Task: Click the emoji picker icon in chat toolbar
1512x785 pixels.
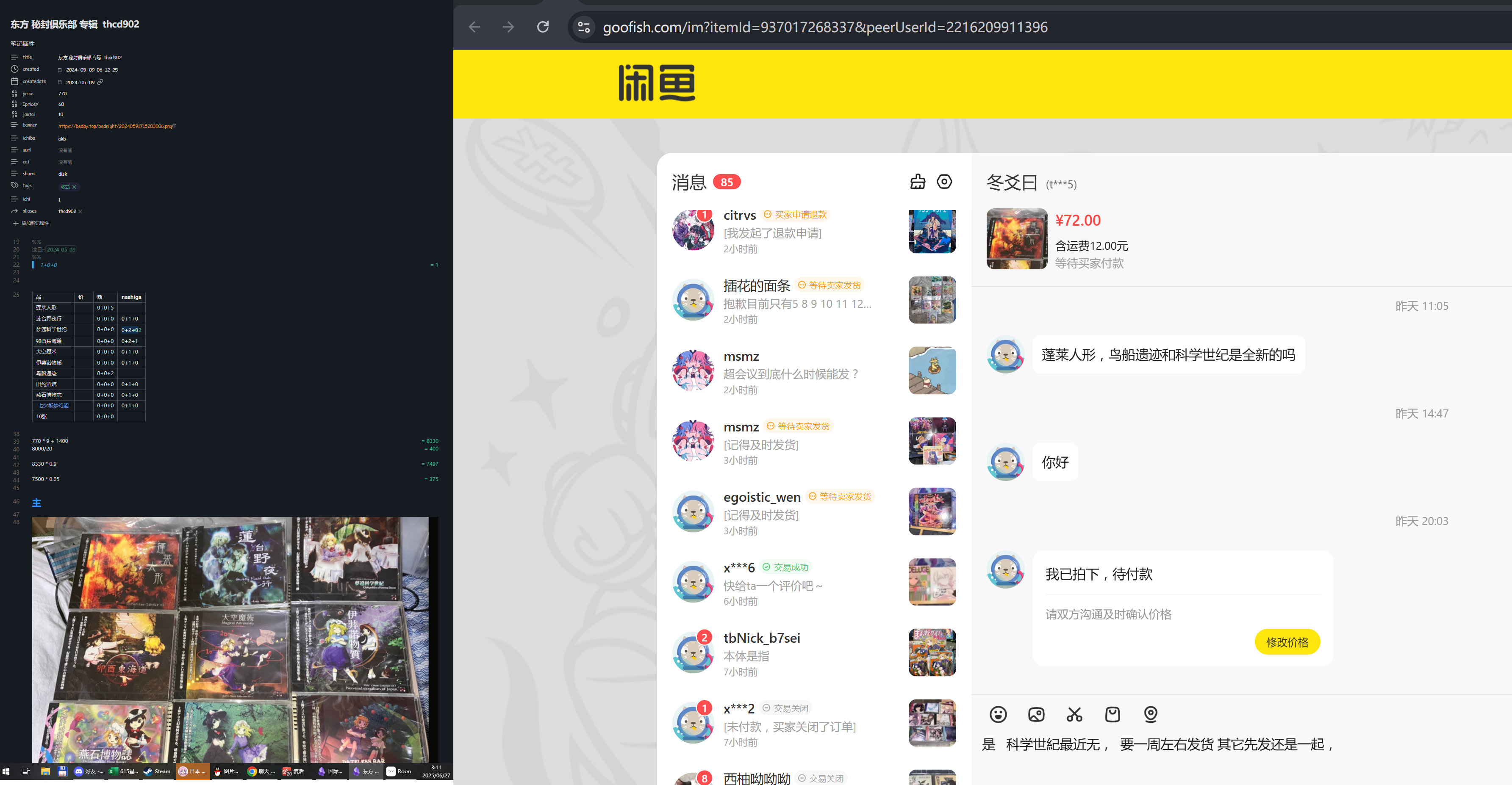Action: point(998,714)
